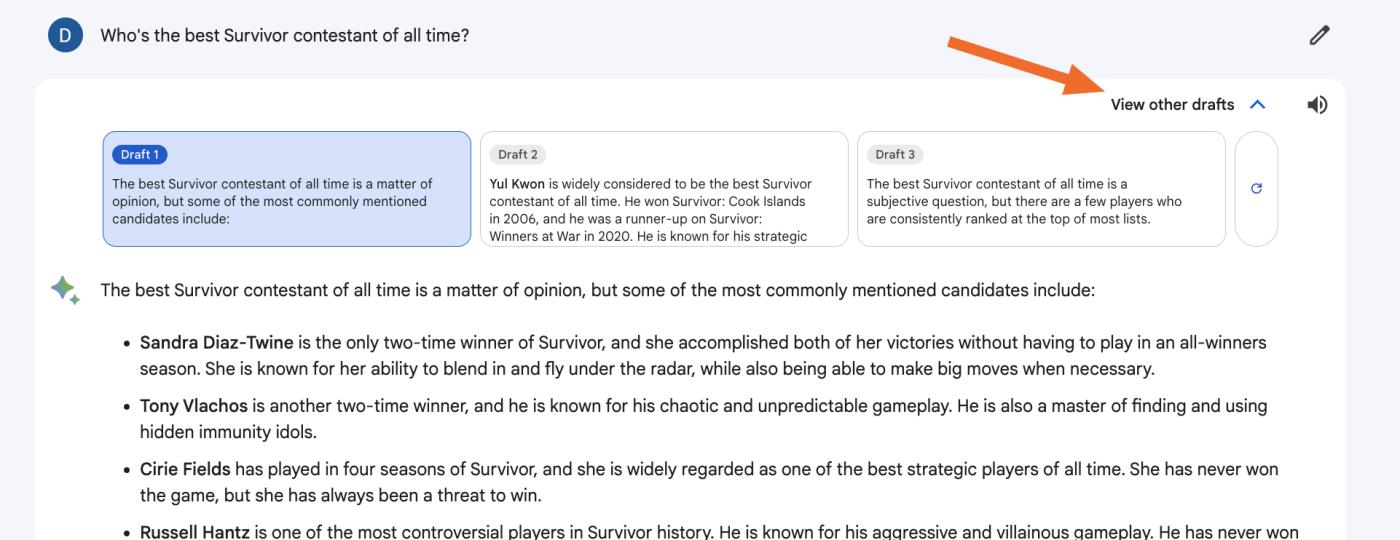Click the Draft 1 label badge
The width and height of the screenshot is (1400, 540).
(140, 154)
